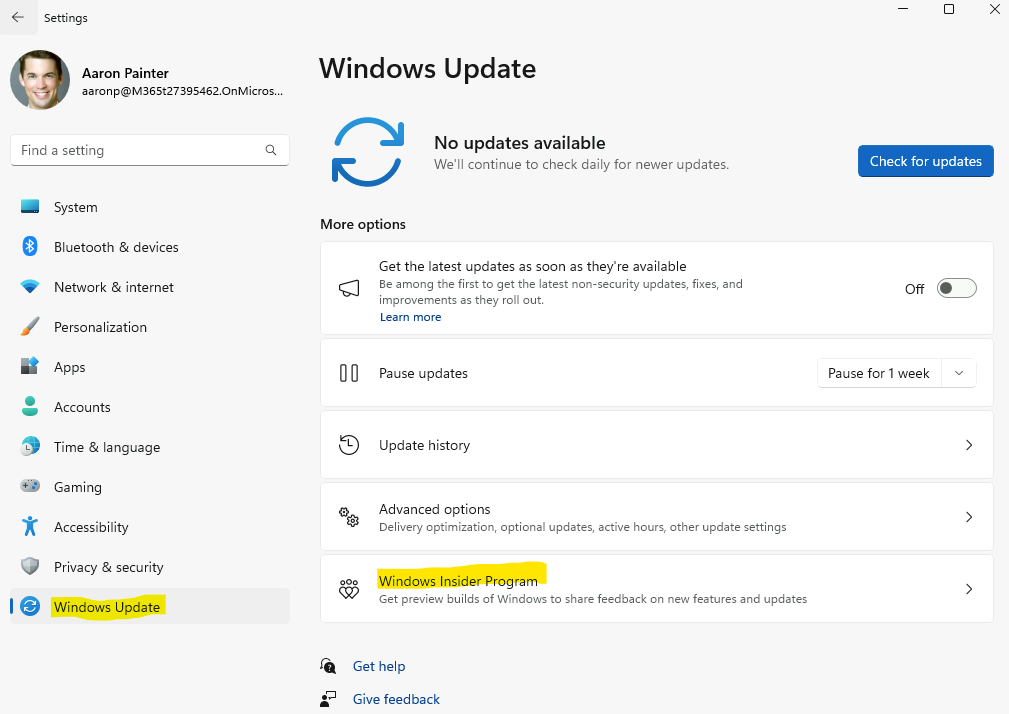Click the Bluetooth icon in the sidebar

pos(30,246)
